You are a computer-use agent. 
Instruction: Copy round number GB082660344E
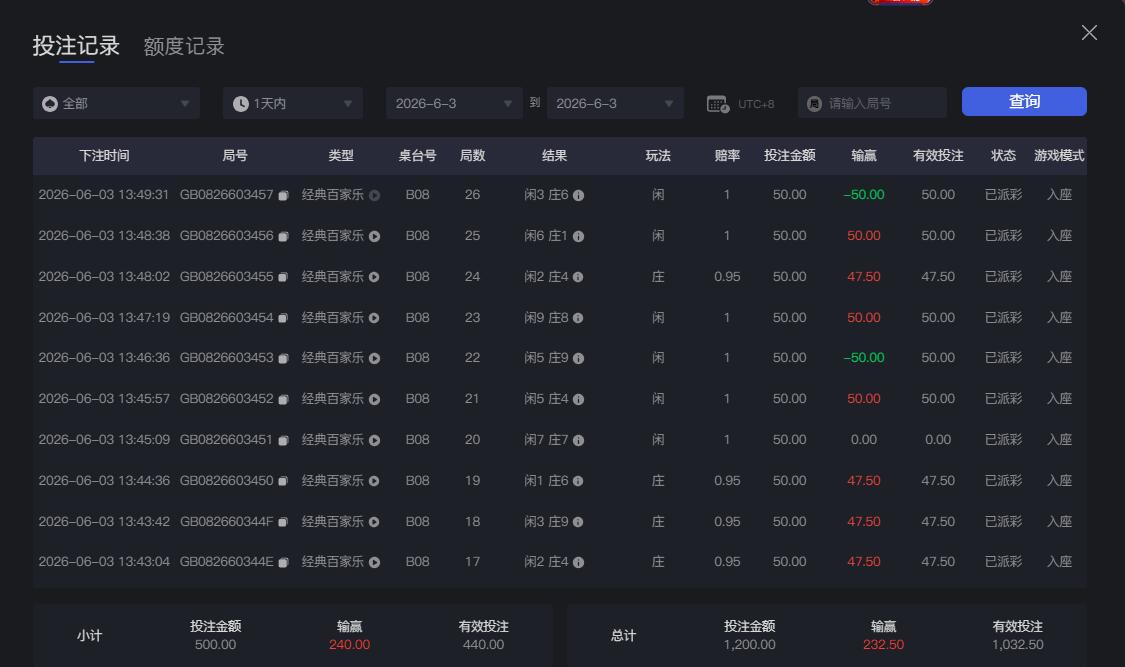click(283, 562)
